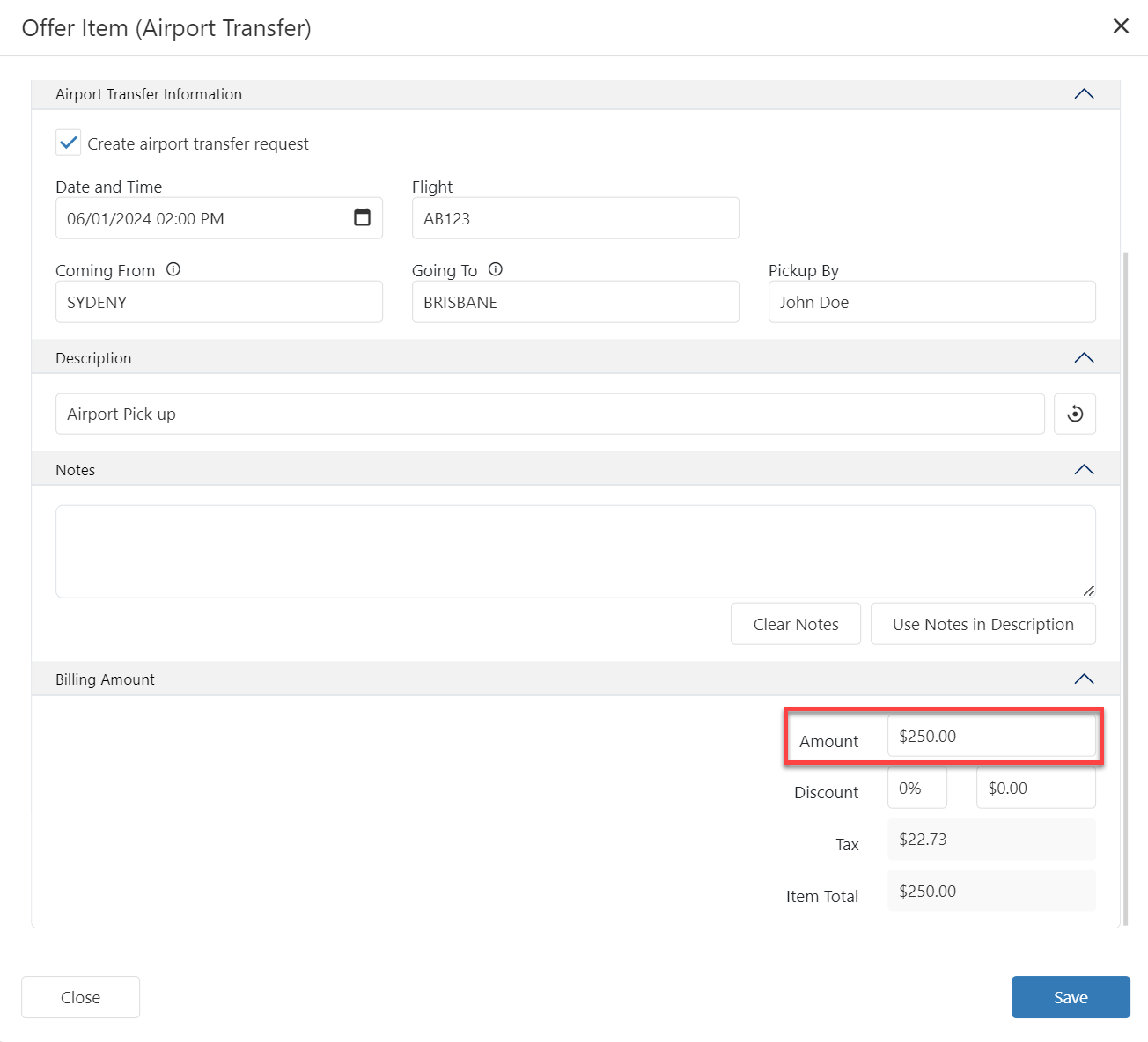The height and width of the screenshot is (1042, 1148).
Task: Click inside the Notes text area
Action: click(x=575, y=551)
